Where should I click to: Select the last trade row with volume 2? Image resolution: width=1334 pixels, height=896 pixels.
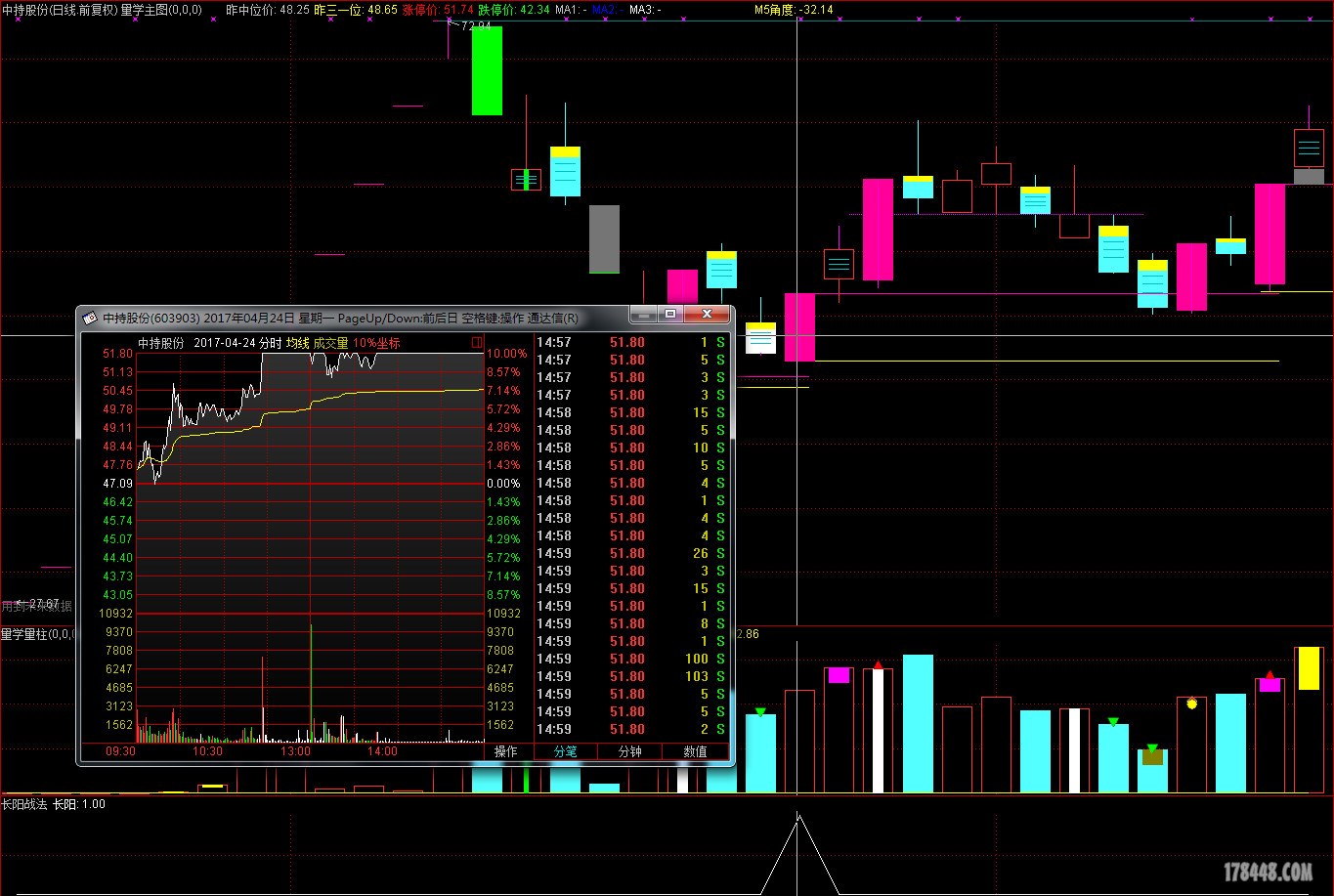(x=631, y=729)
